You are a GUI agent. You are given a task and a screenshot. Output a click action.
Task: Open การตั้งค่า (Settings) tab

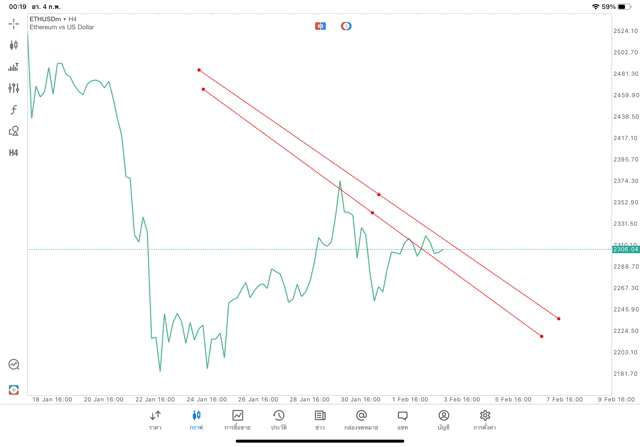click(485, 420)
